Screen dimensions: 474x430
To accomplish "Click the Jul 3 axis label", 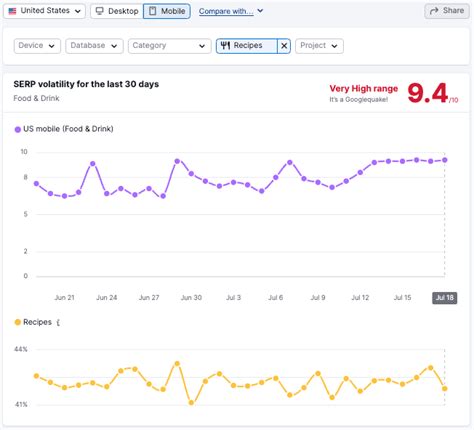I will click(x=233, y=297).
